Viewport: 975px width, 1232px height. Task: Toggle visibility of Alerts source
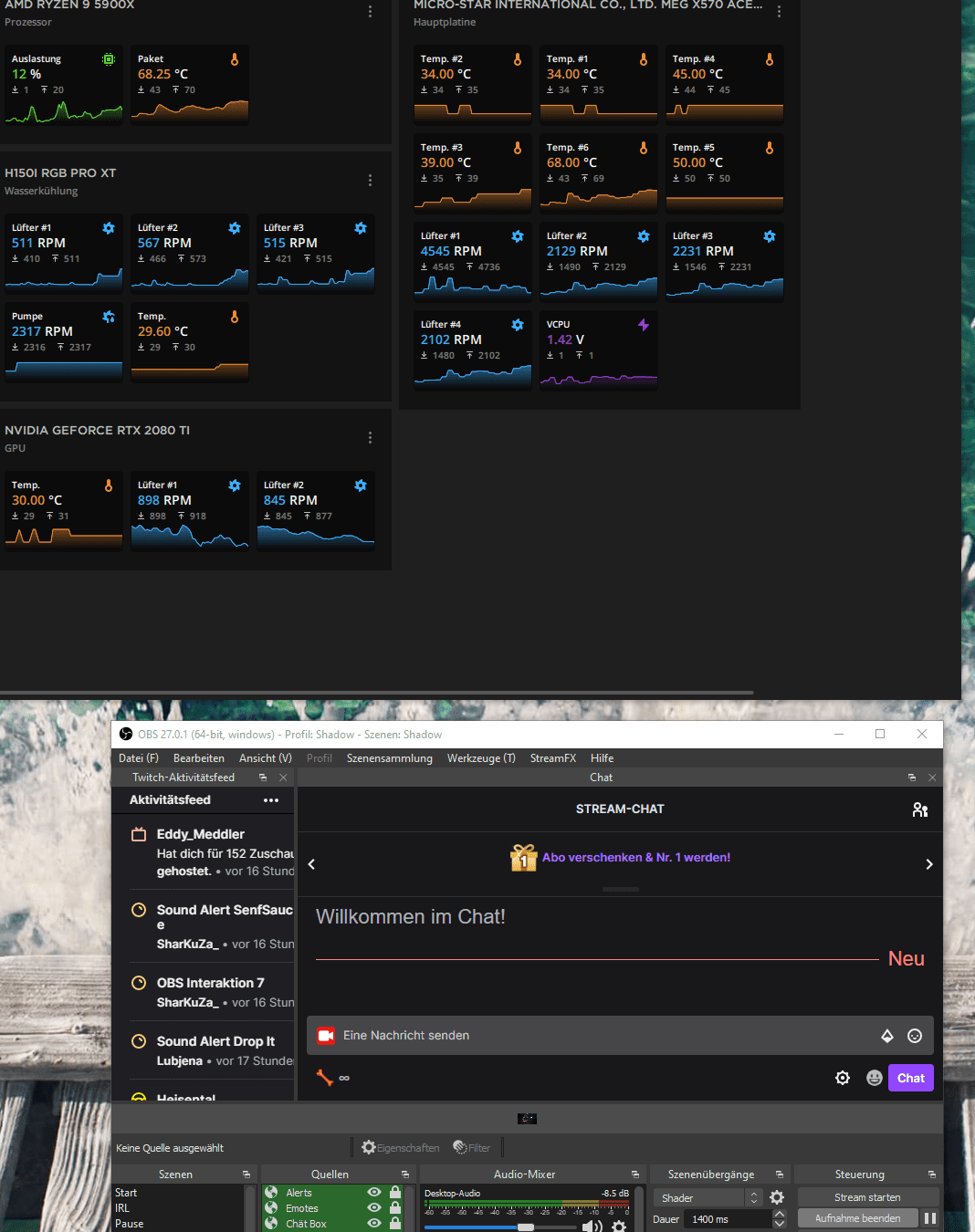[x=374, y=1193]
